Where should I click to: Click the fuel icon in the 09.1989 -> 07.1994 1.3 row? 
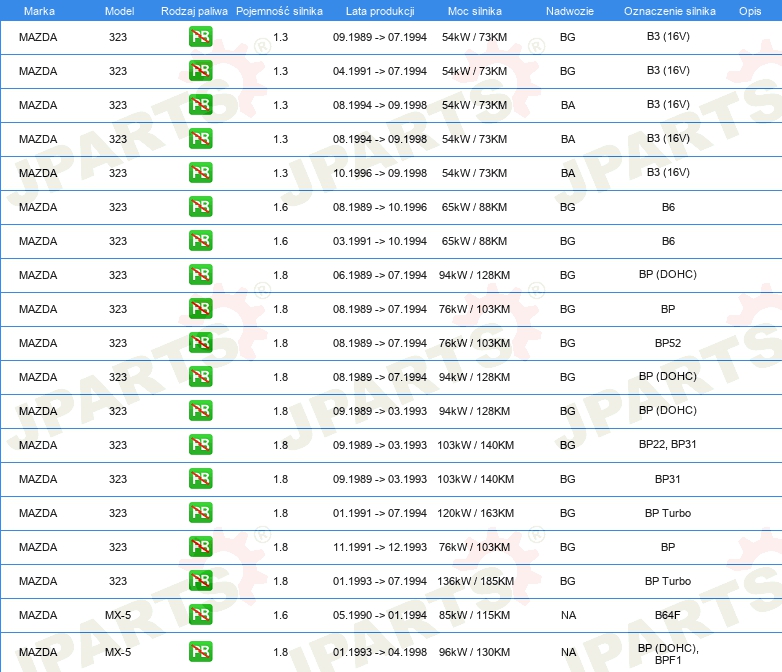click(x=200, y=36)
